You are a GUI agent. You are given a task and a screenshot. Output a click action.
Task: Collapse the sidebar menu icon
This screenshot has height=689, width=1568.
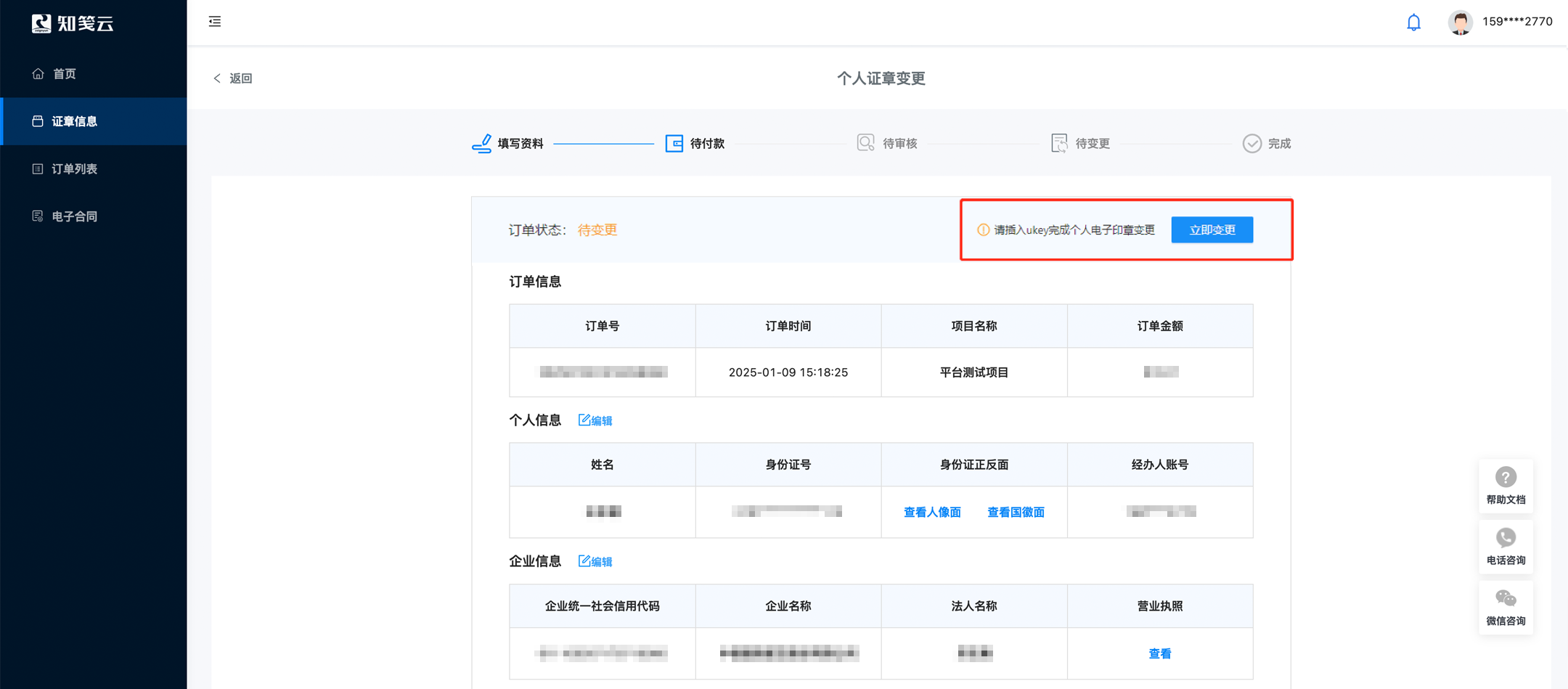(215, 22)
